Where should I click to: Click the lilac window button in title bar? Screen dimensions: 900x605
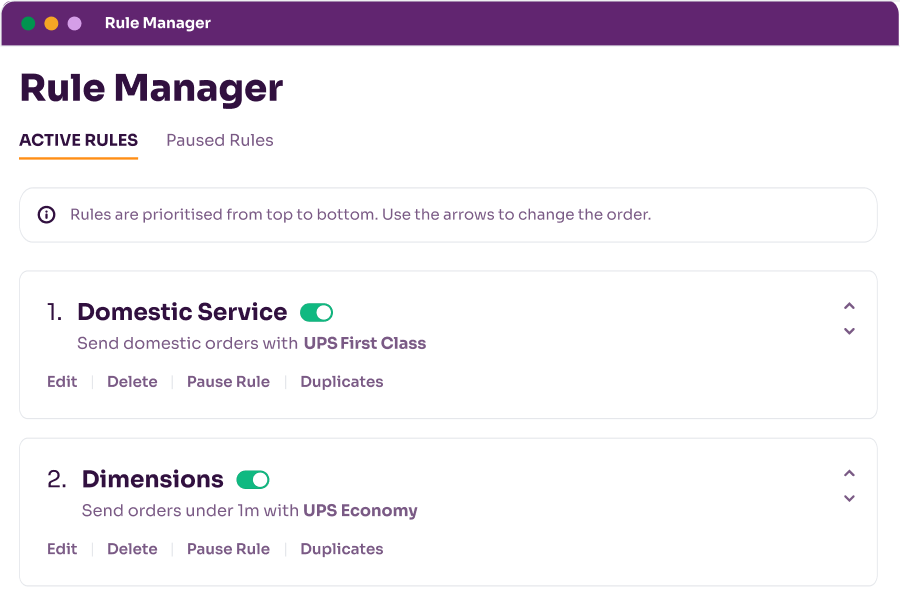click(75, 24)
